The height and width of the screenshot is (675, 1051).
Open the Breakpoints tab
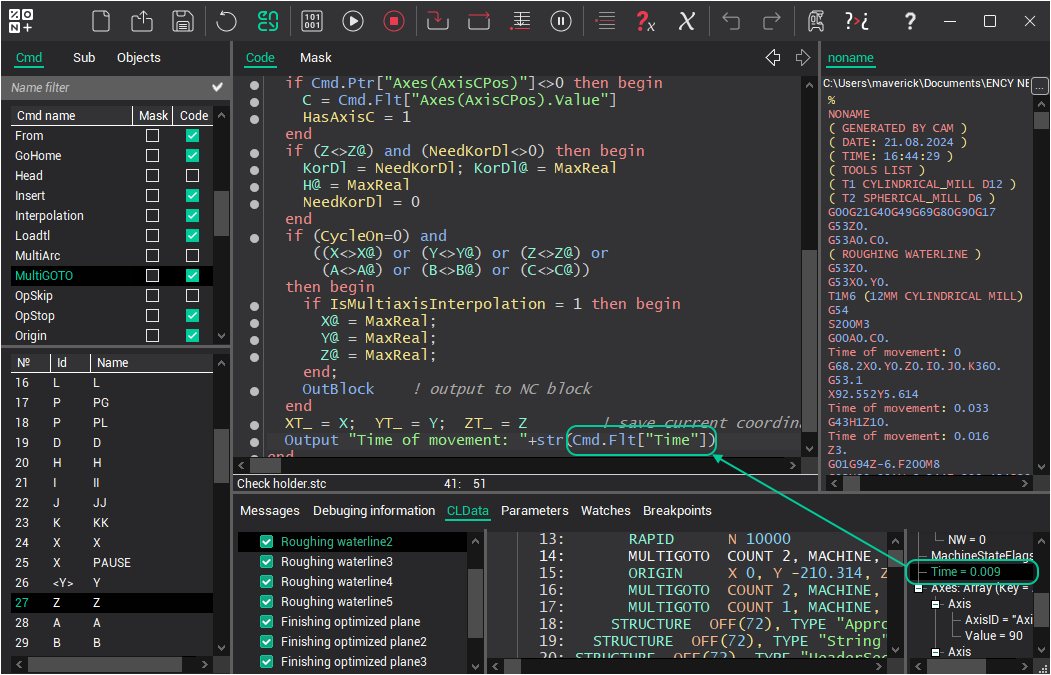pos(677,511)
